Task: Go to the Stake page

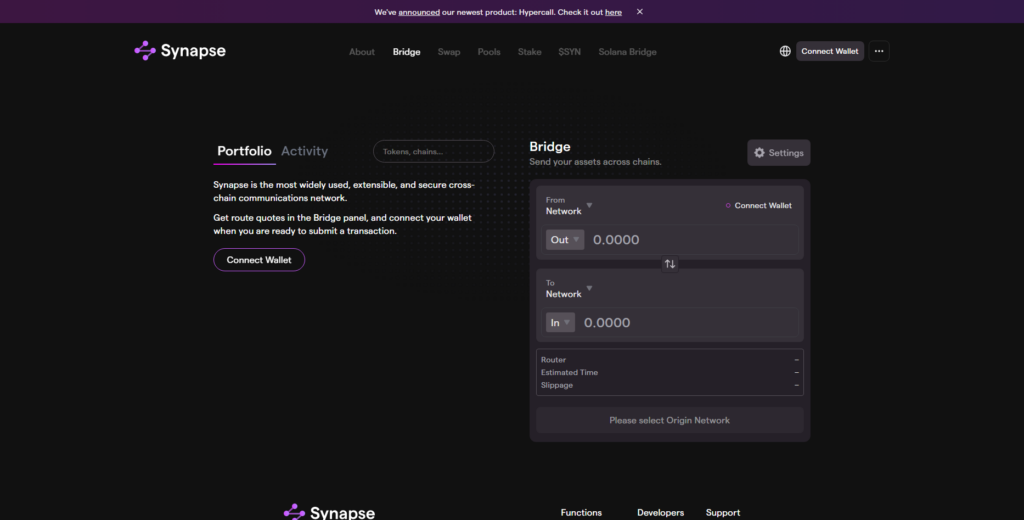Action: point(530,52)
